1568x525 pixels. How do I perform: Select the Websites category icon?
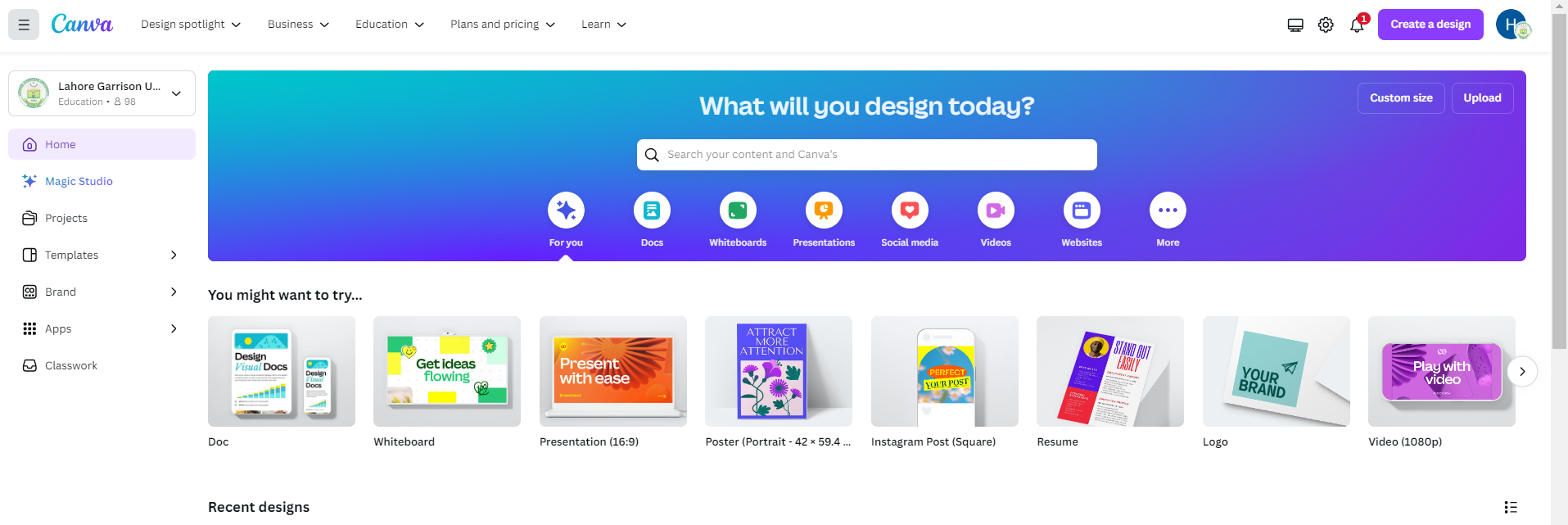point(1082,210)
